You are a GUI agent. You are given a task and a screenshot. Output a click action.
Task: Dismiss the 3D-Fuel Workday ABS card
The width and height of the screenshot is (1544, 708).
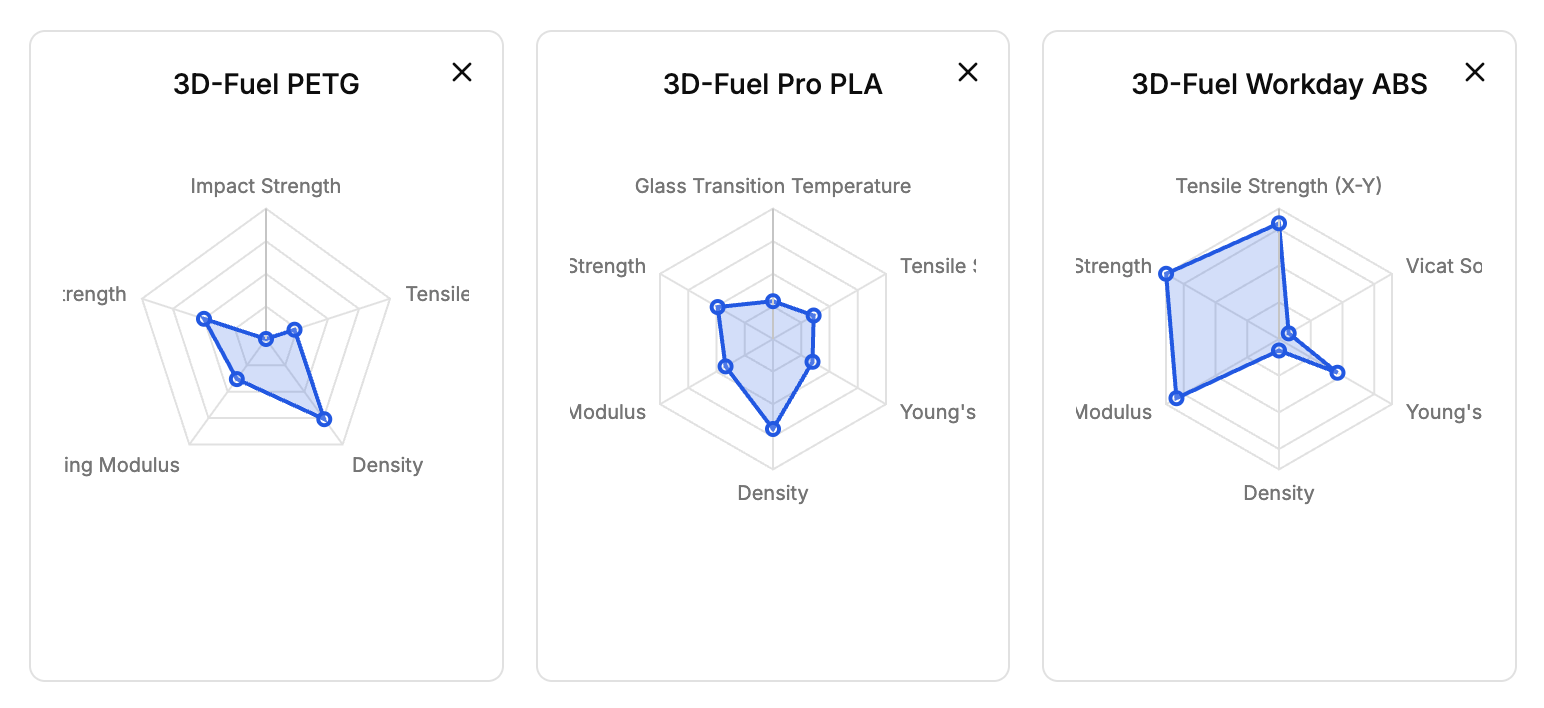[x=1475, y=72]
